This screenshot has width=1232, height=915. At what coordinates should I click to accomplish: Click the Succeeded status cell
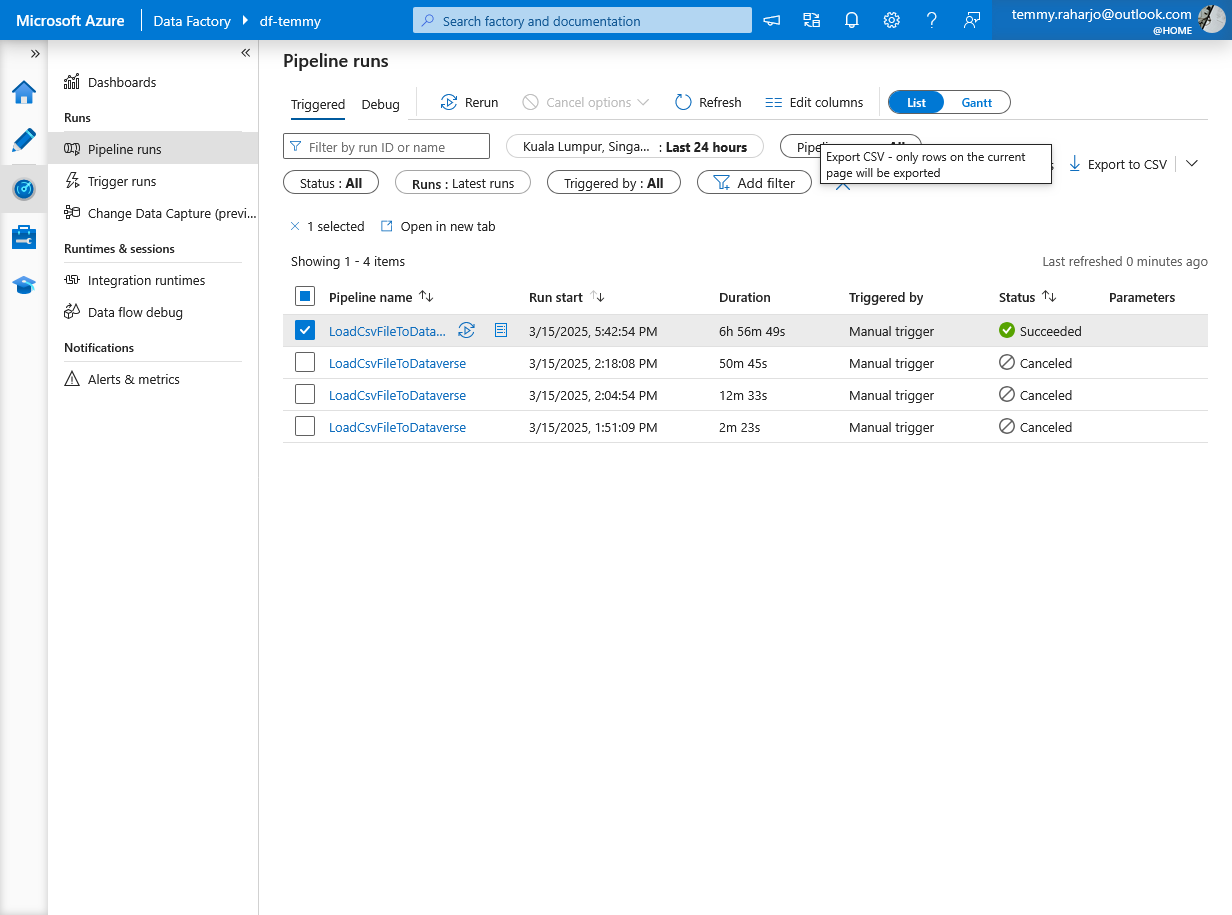1040,331
